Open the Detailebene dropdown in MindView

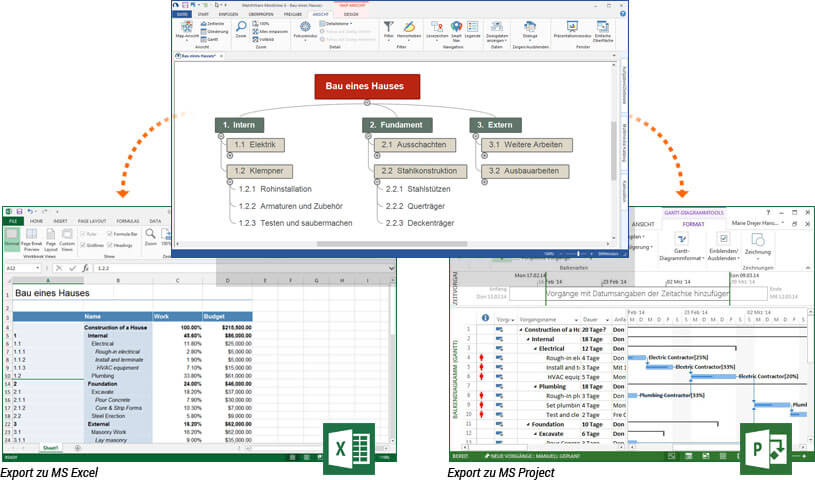coord(336,24)
